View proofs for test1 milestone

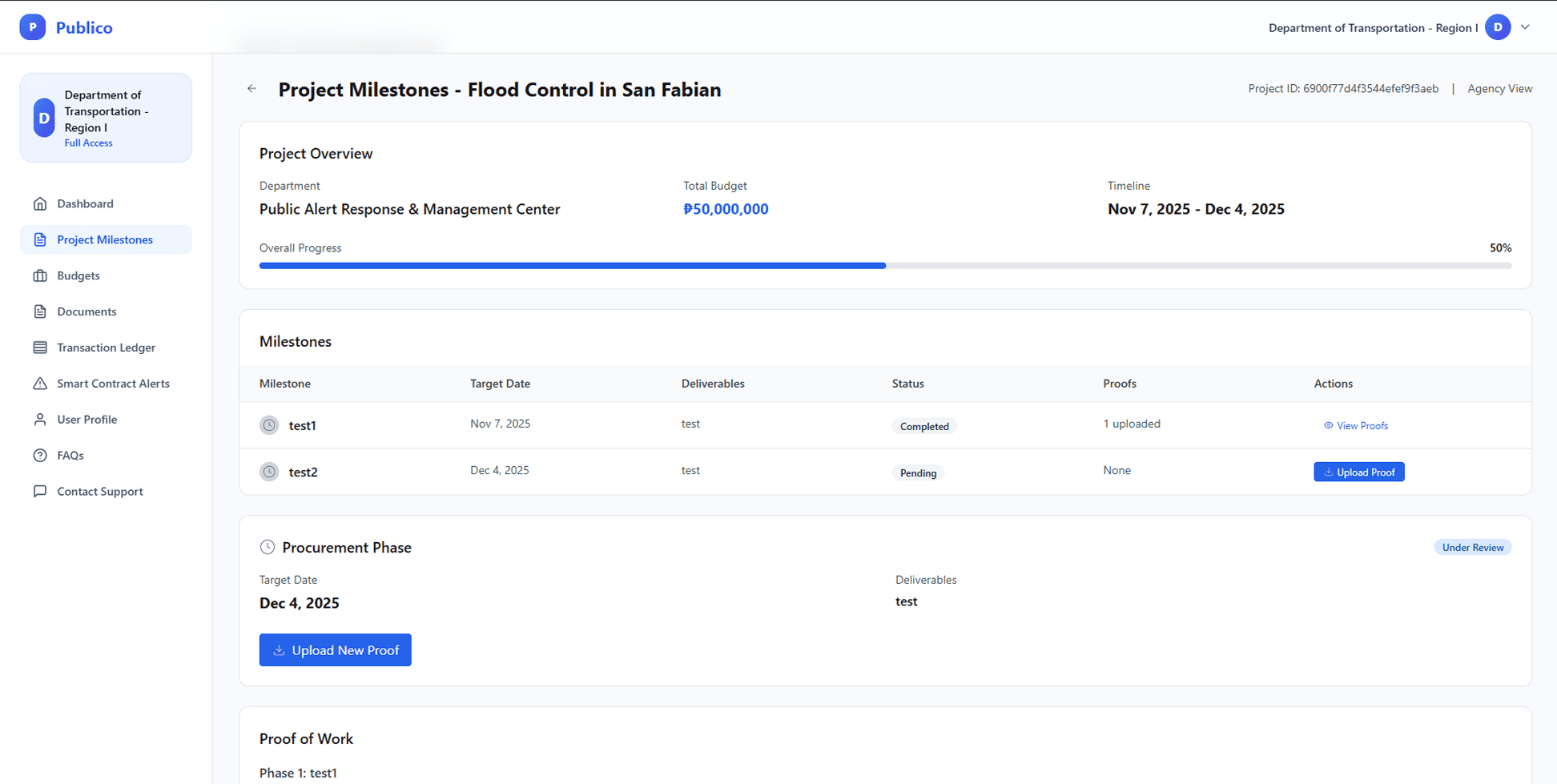point(1356,425)
